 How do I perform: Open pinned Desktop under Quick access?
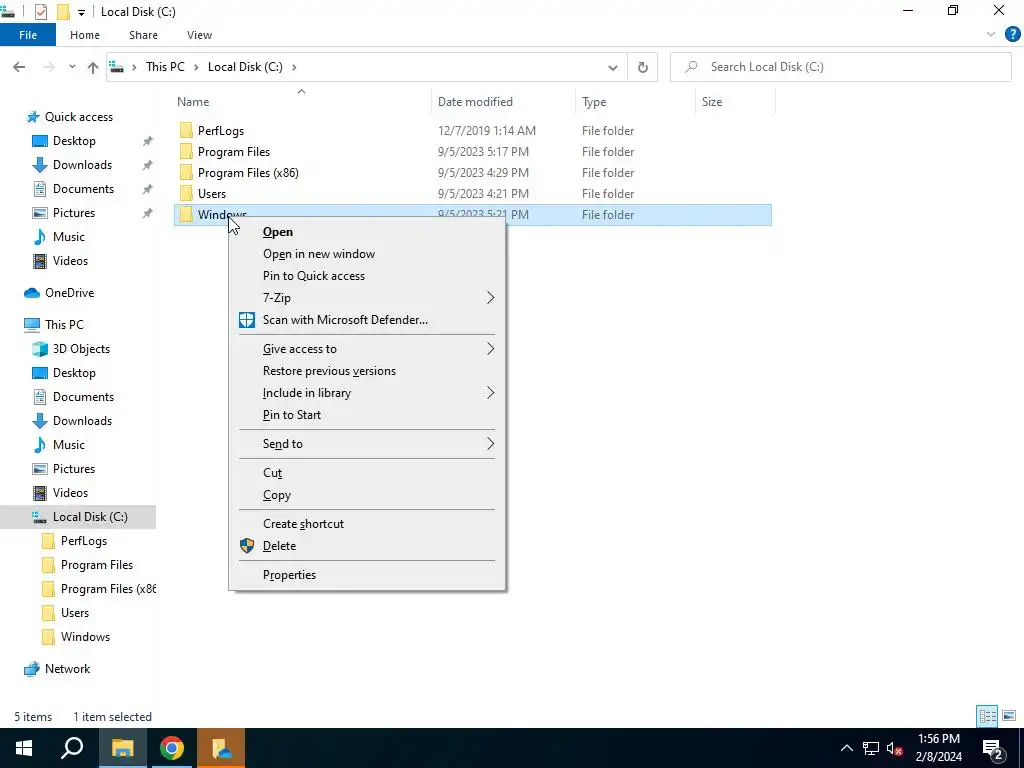74,141
